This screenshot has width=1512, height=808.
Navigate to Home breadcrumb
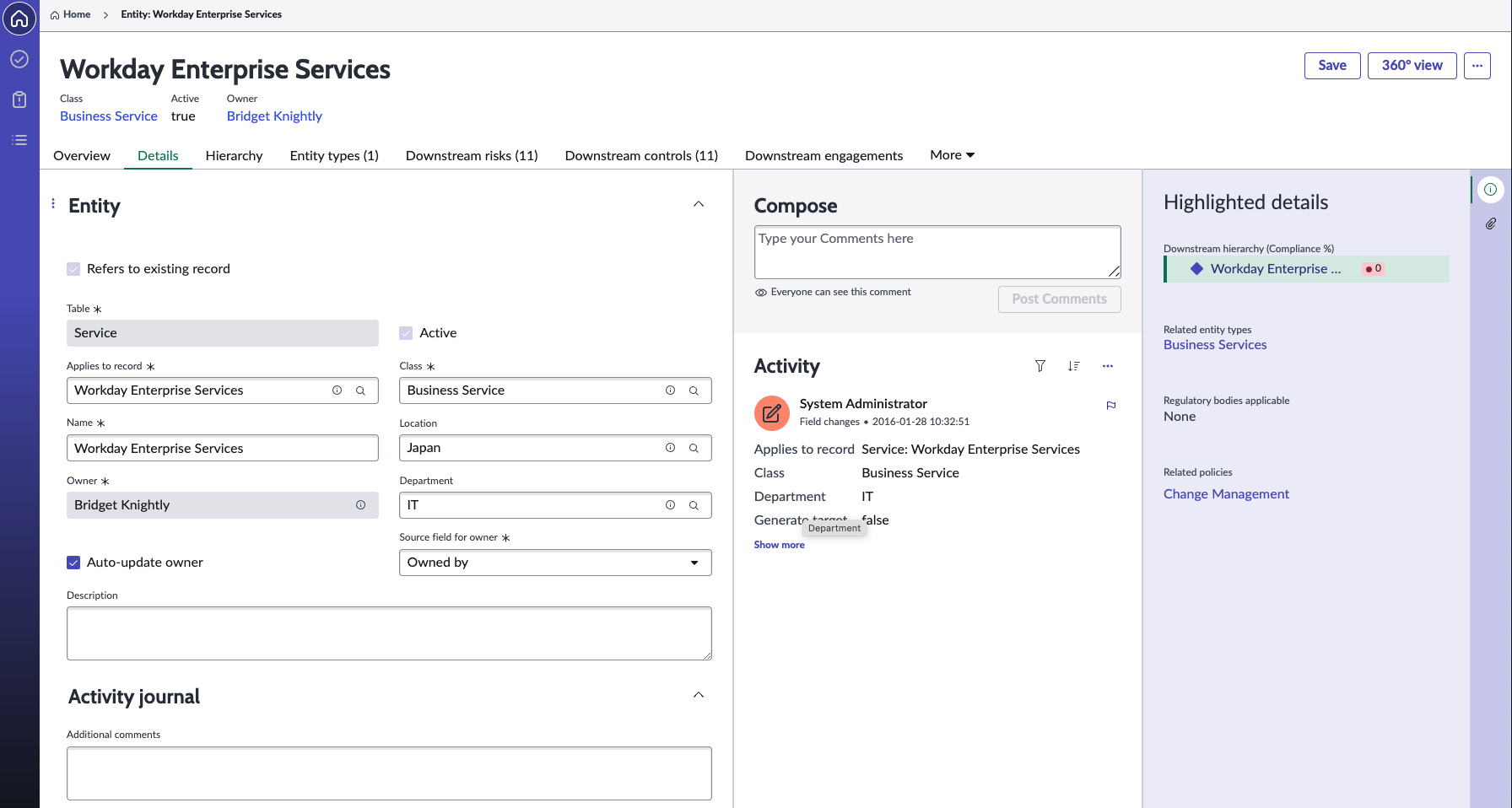[71, 14]
